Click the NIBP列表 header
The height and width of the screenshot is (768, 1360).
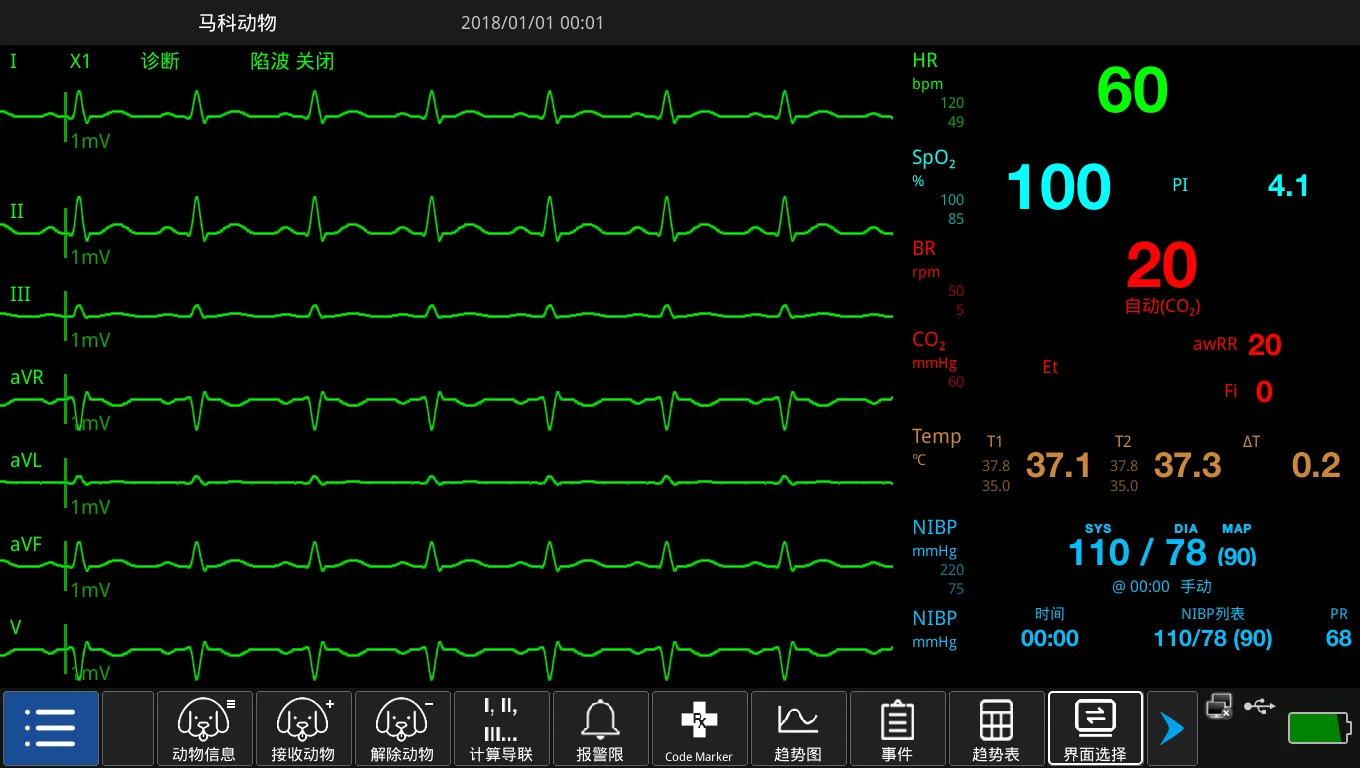(1212, 614)
